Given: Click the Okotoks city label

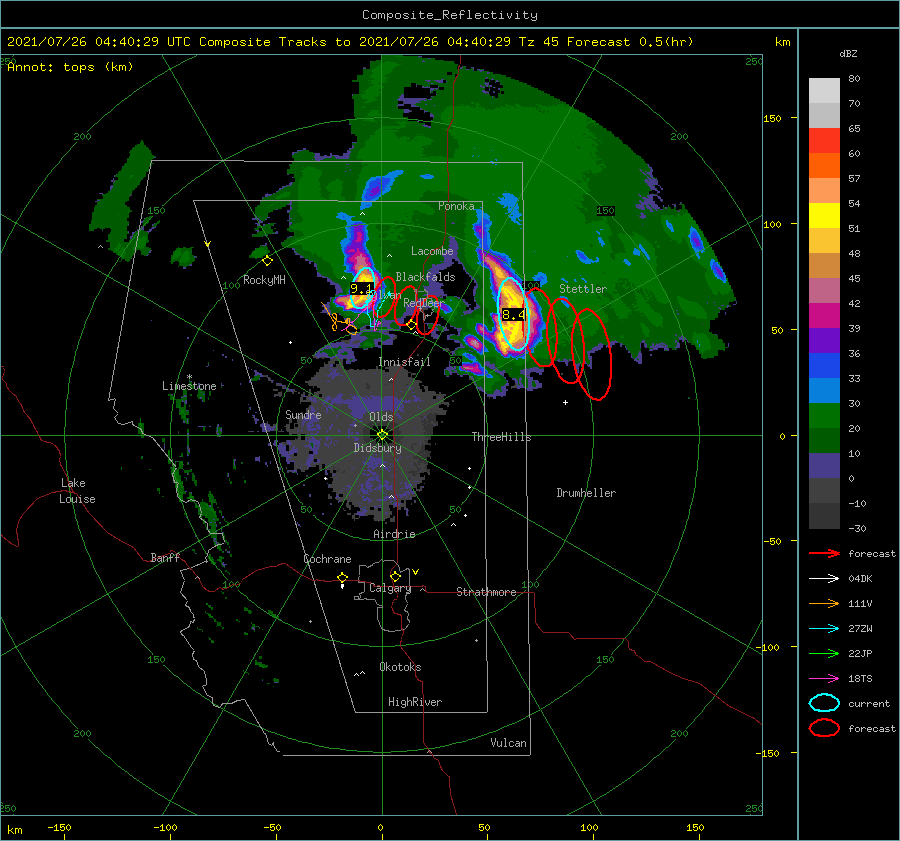Looking at the screenshot, I should click(x=400, y=667).
